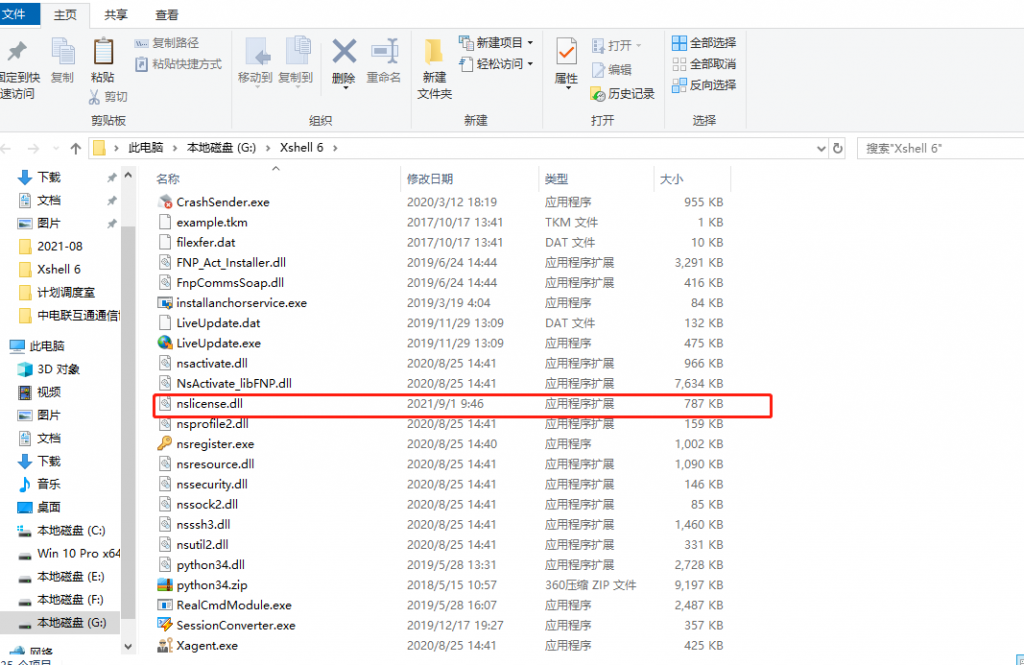Image resolution: width=1024 pixels, height=665 pixels.
Task: Open 视频 in the navigation pane
Action: coord(48,392)
